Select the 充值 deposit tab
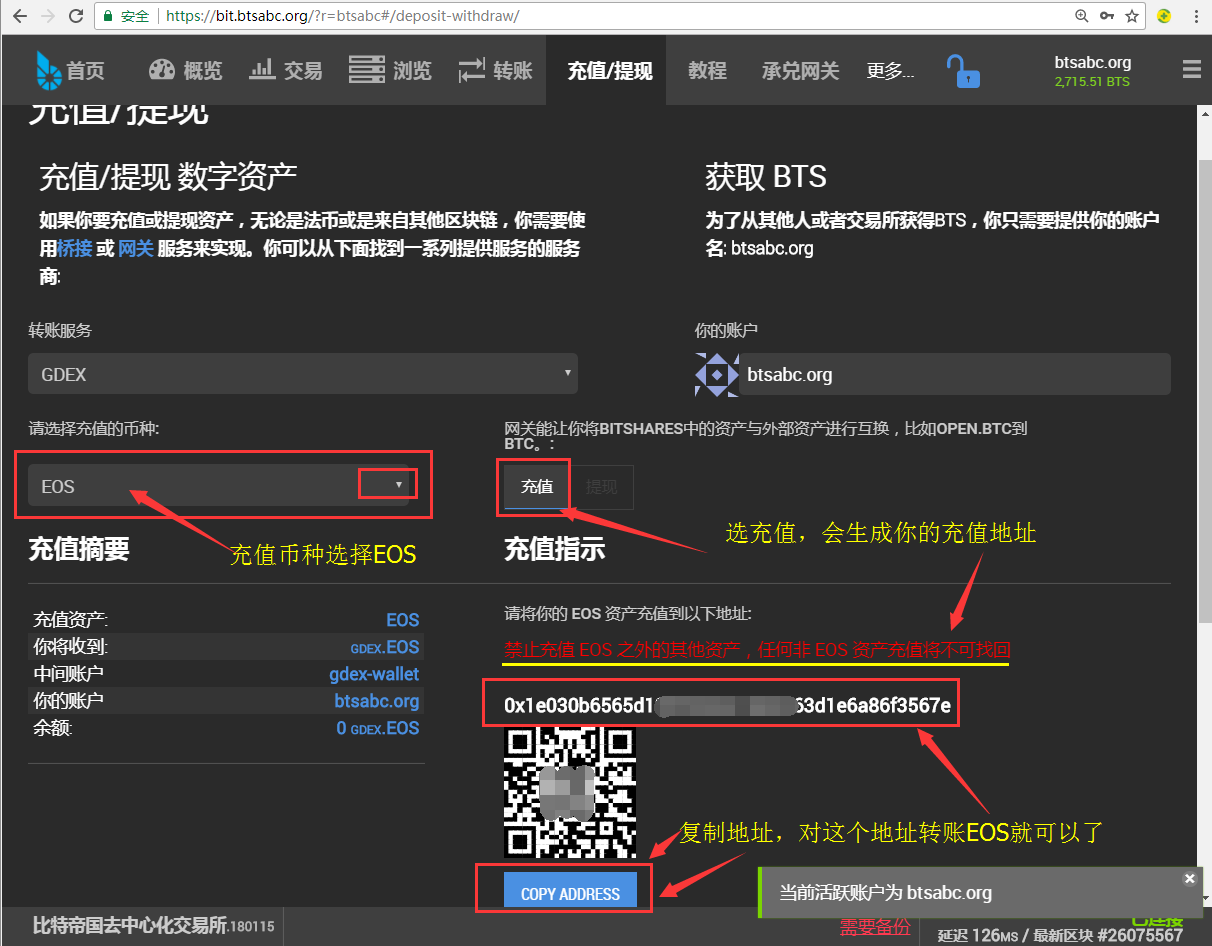Image resolution: width=1212 pixels, height=946 pixels. coord(537,487)
